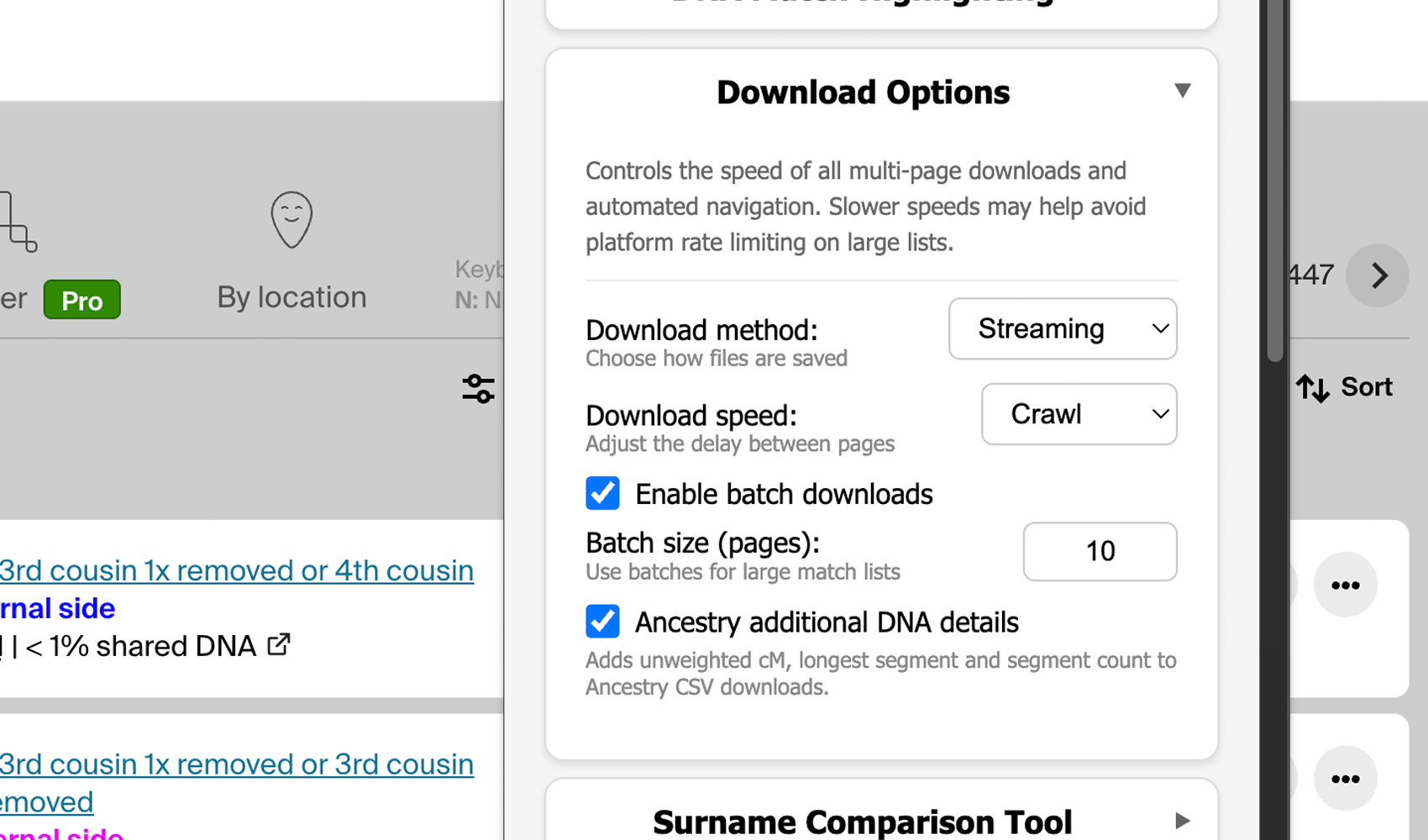Edit the Batch size pages field
The width and height of the screenshot is (1428, 840).
tap(1100, 551)
